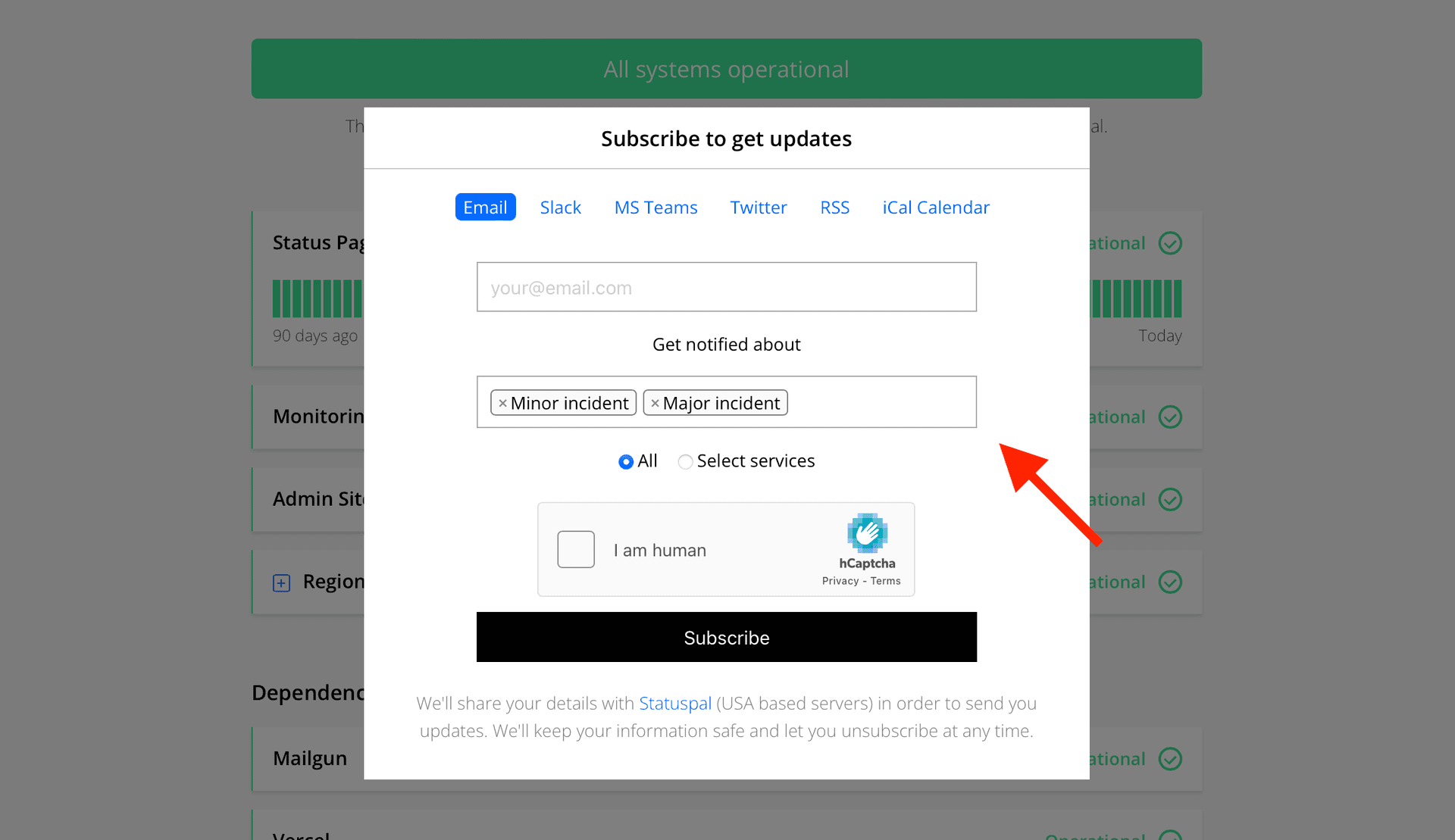1455x840 pixels.
Task: Click the Email subscription tab
Action: (484, 206)
